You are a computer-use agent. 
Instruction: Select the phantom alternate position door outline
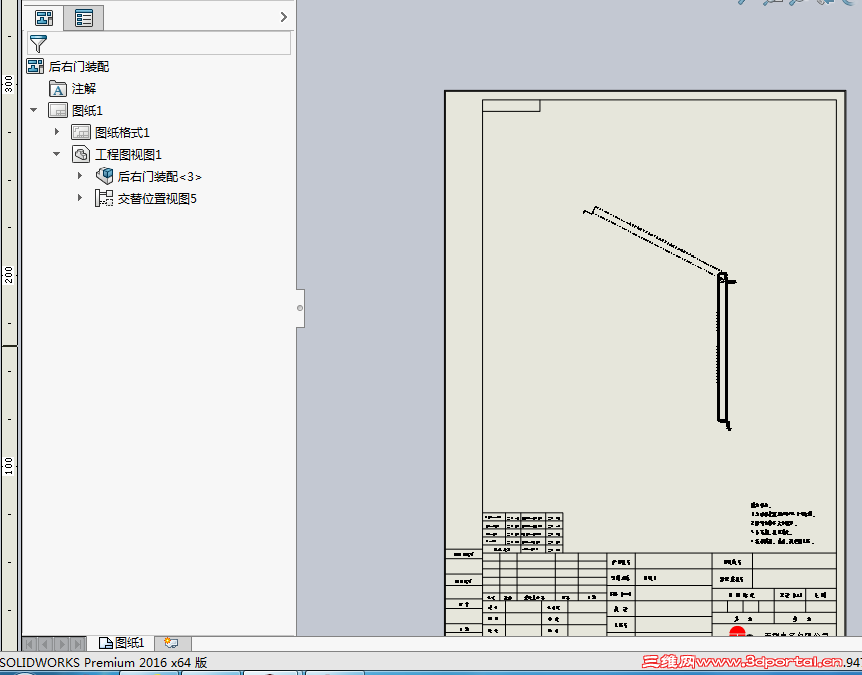point(654,240)
